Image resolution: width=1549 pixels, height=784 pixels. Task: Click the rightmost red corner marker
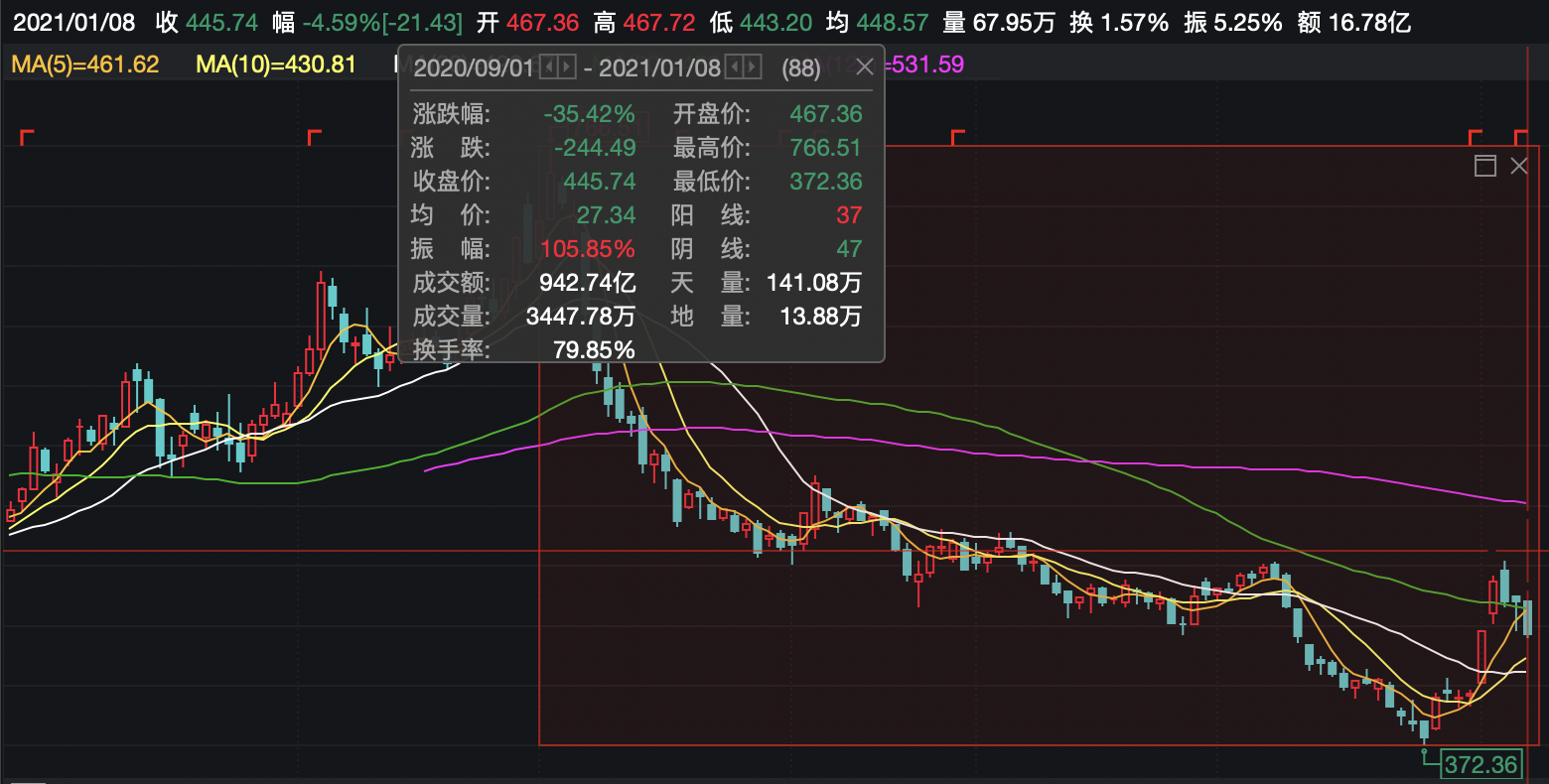point(1520,136)
